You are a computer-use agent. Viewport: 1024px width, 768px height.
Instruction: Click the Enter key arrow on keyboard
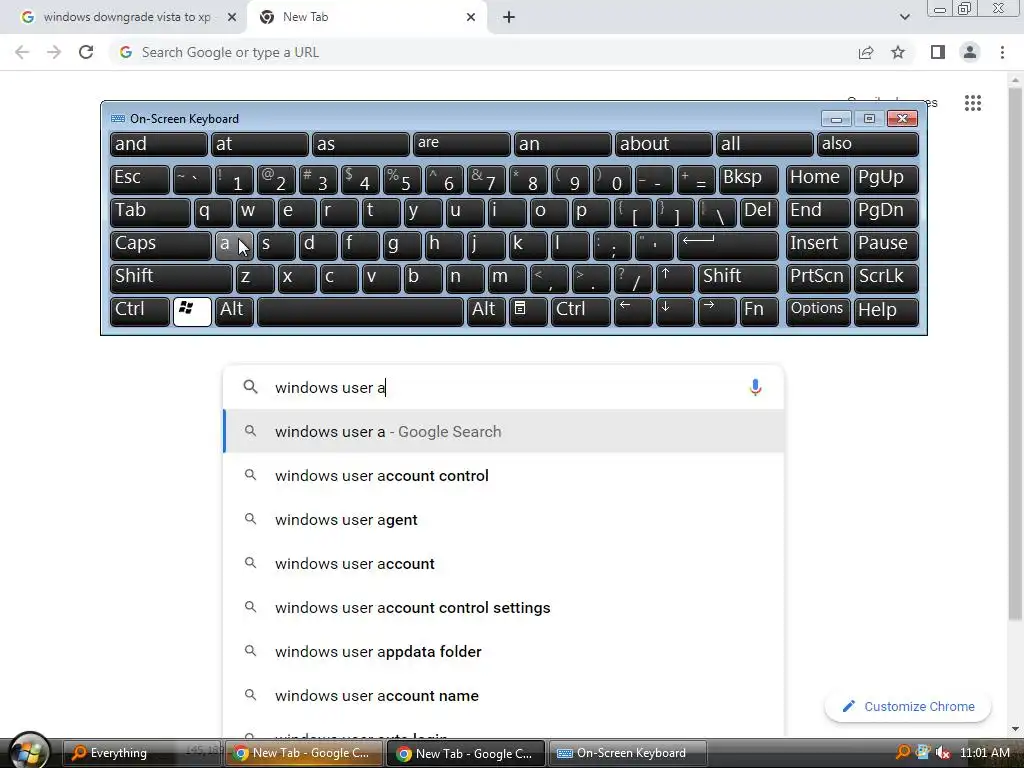click(x=728, y=245)
